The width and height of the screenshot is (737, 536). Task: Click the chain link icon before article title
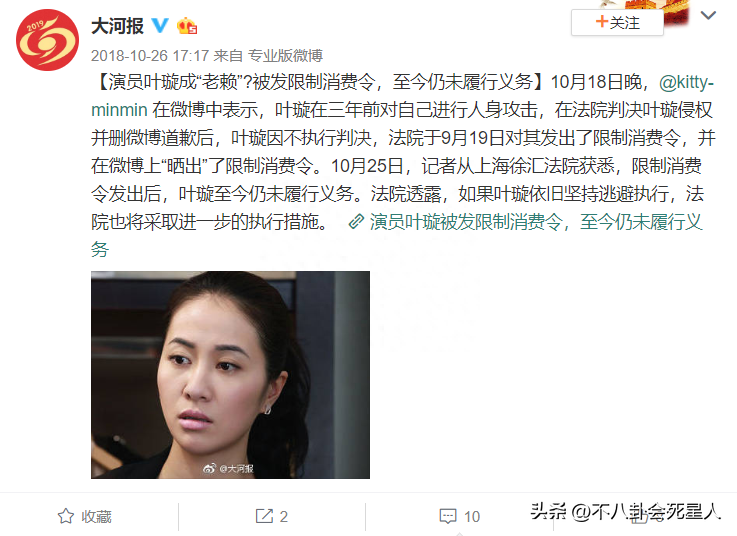[356, 221]
